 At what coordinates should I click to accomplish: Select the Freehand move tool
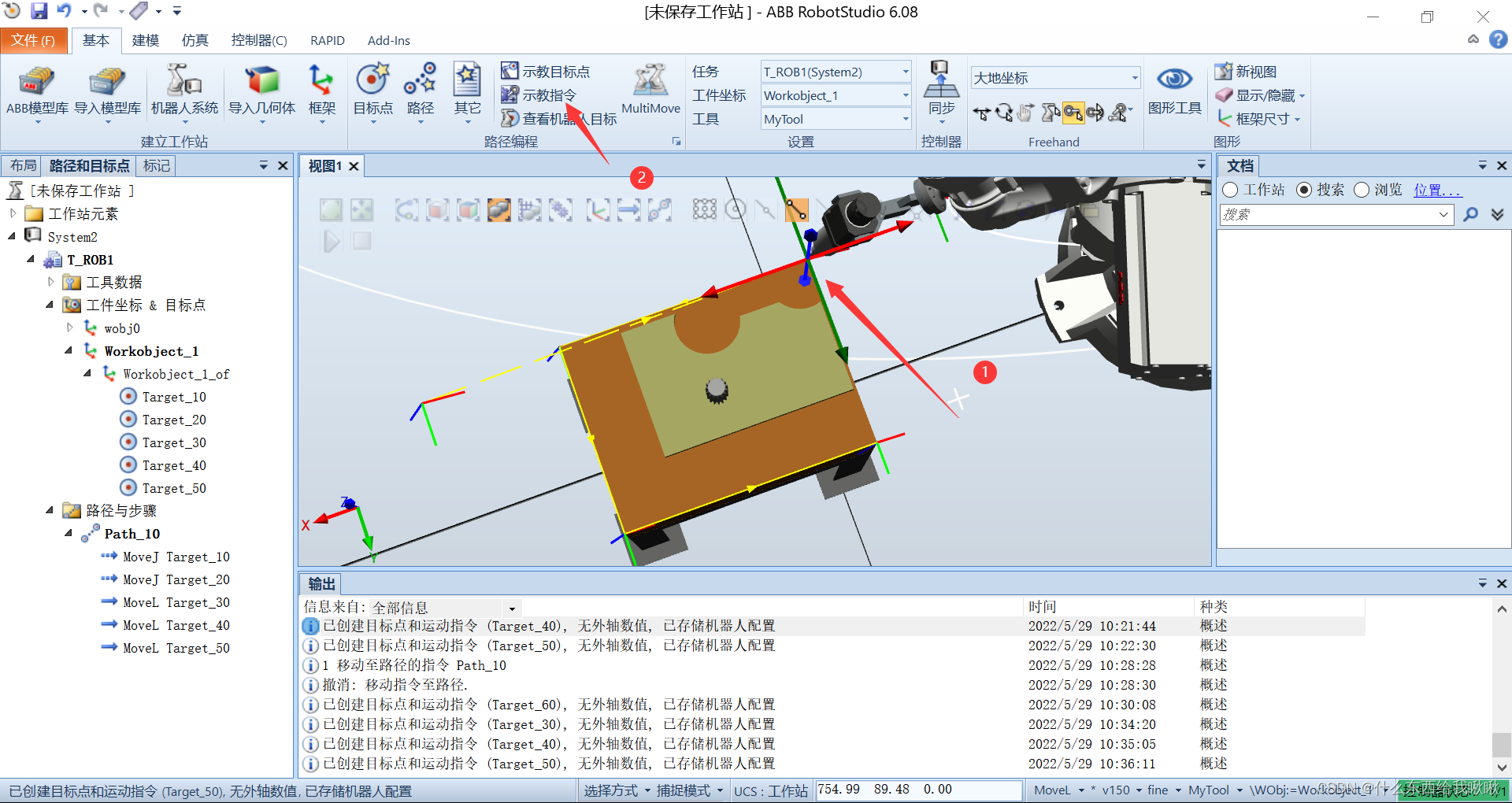click(981, 113)
